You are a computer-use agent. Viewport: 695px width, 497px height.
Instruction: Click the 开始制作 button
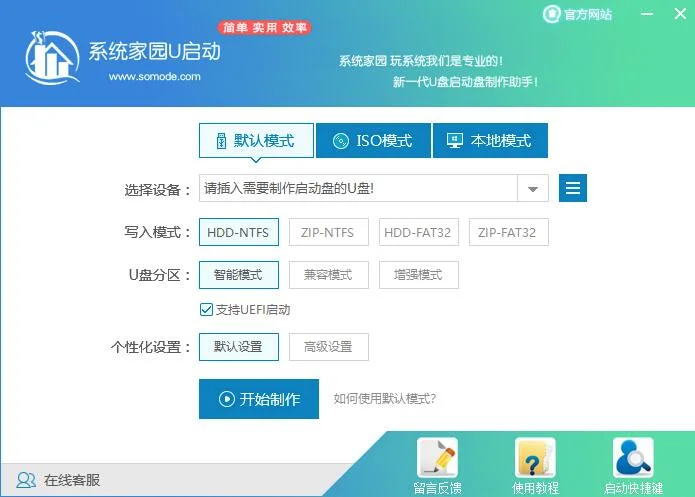[258, 399]
